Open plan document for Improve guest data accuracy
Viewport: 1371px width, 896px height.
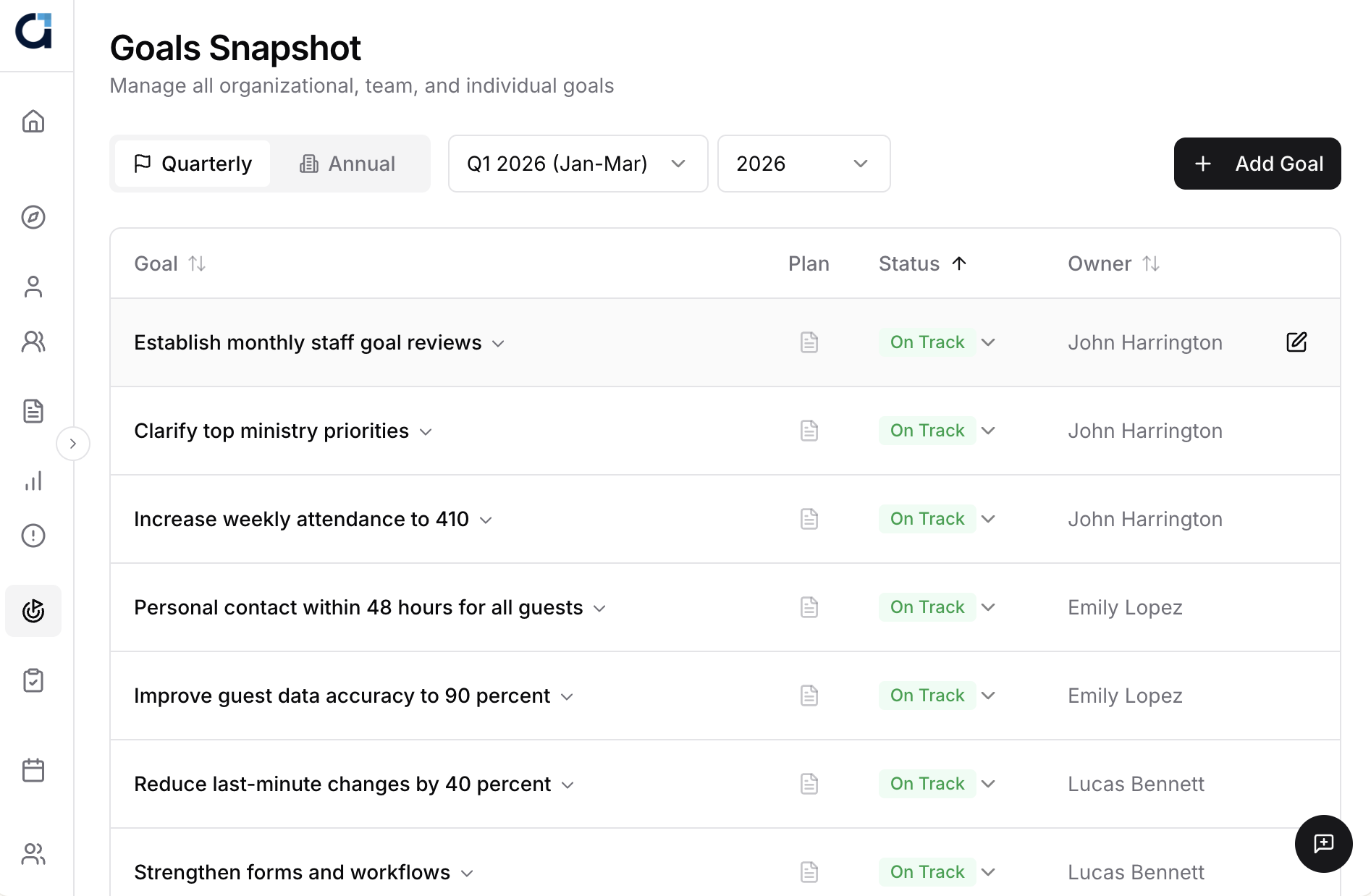coord(809,696)
